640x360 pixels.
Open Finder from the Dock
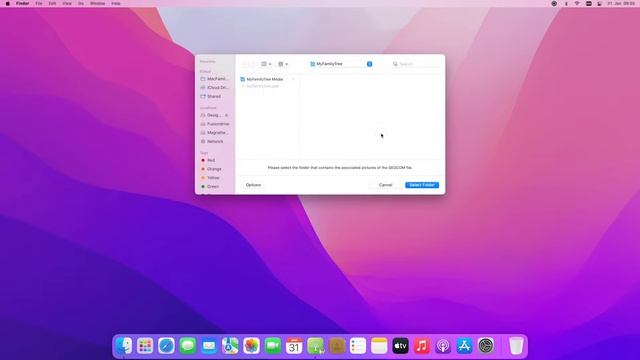124,346
